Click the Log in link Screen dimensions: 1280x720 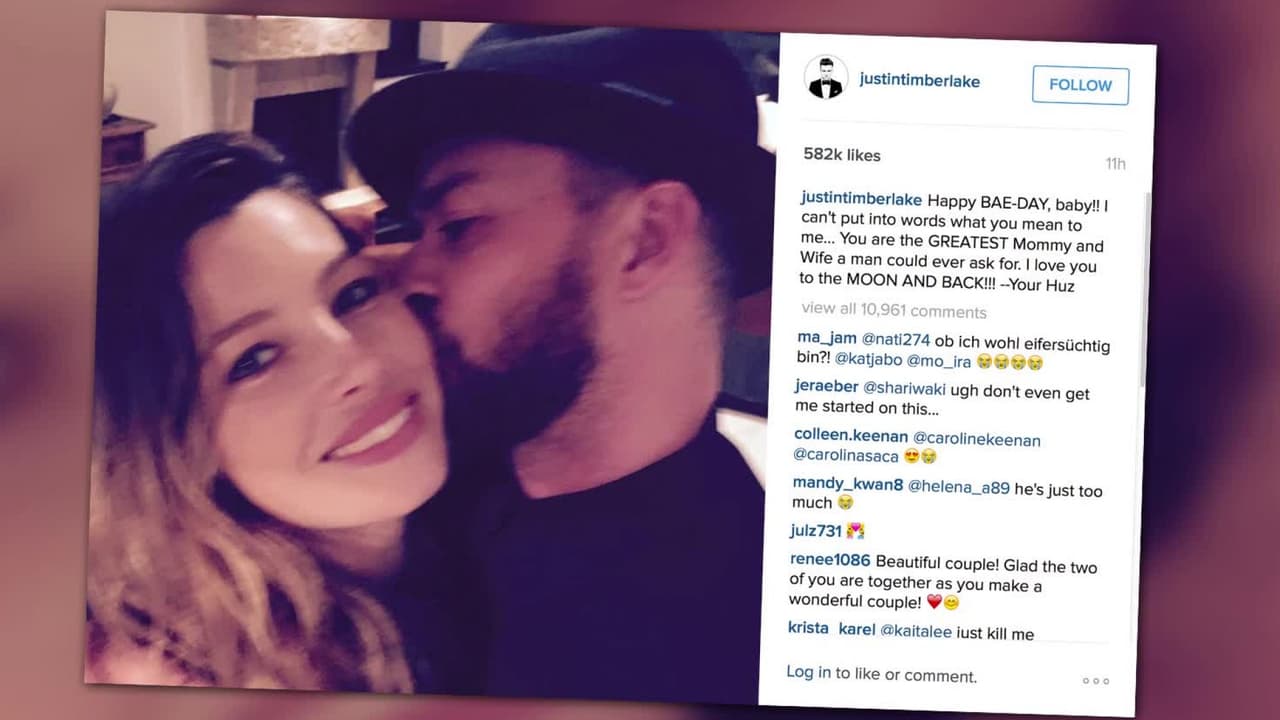(x=808, y=672)
